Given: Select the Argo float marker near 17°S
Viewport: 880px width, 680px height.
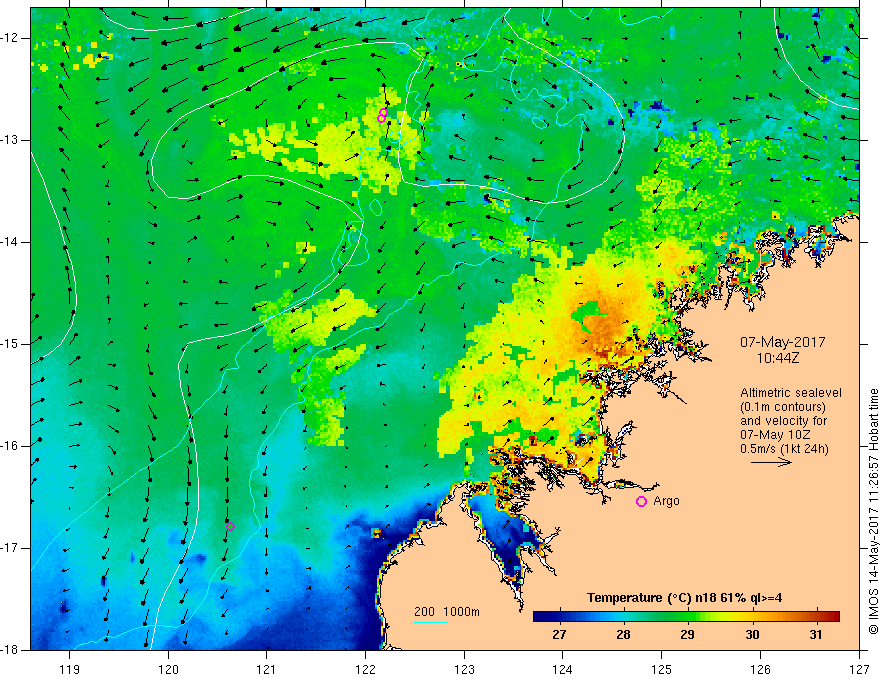Looking at the screenshot, I should 230,526.
